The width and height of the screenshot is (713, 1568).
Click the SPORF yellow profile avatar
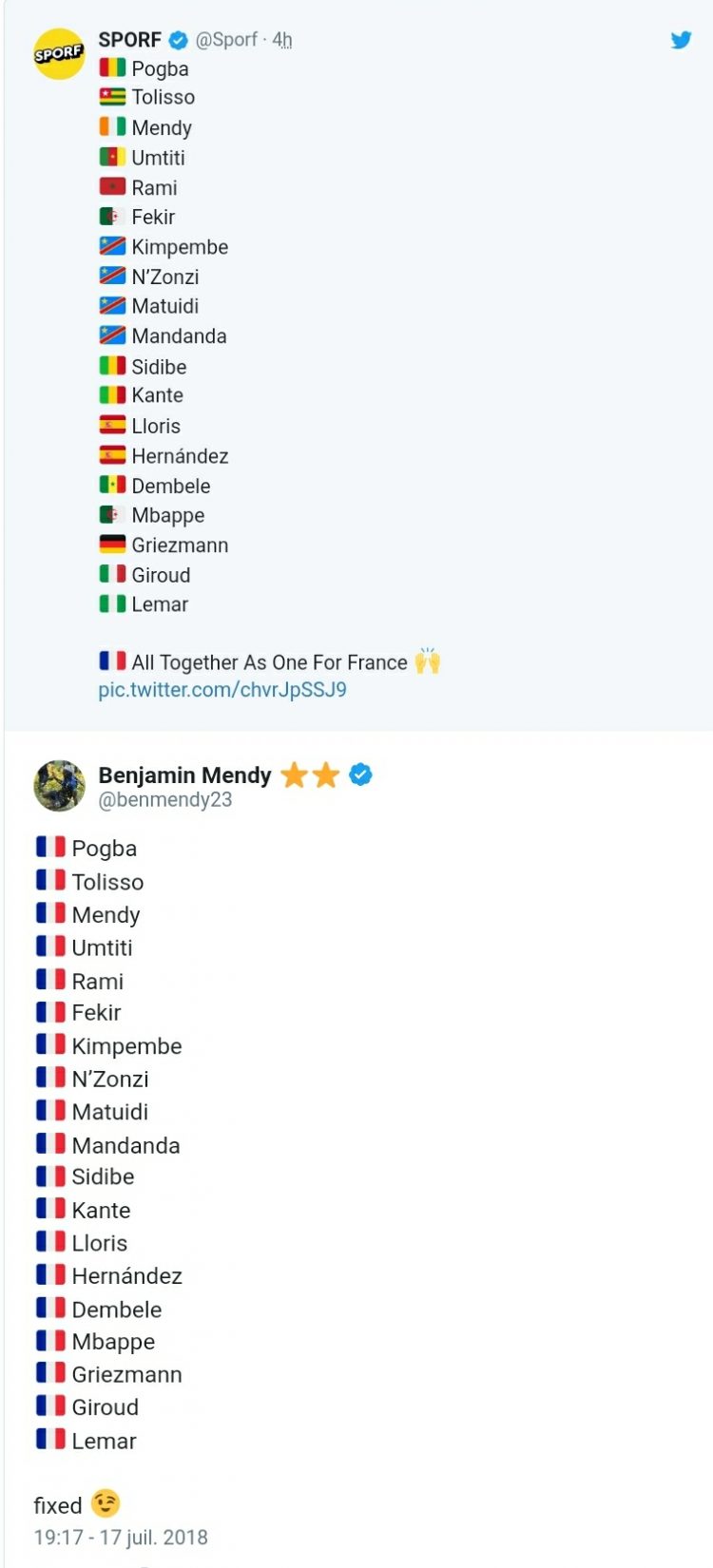(59, 53)
